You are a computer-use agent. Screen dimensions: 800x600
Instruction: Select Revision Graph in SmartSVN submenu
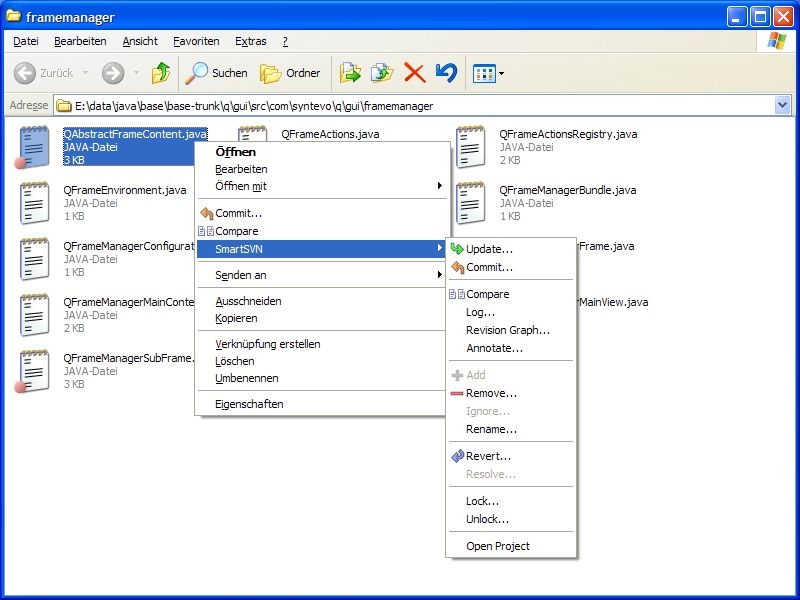click(507, 330)
